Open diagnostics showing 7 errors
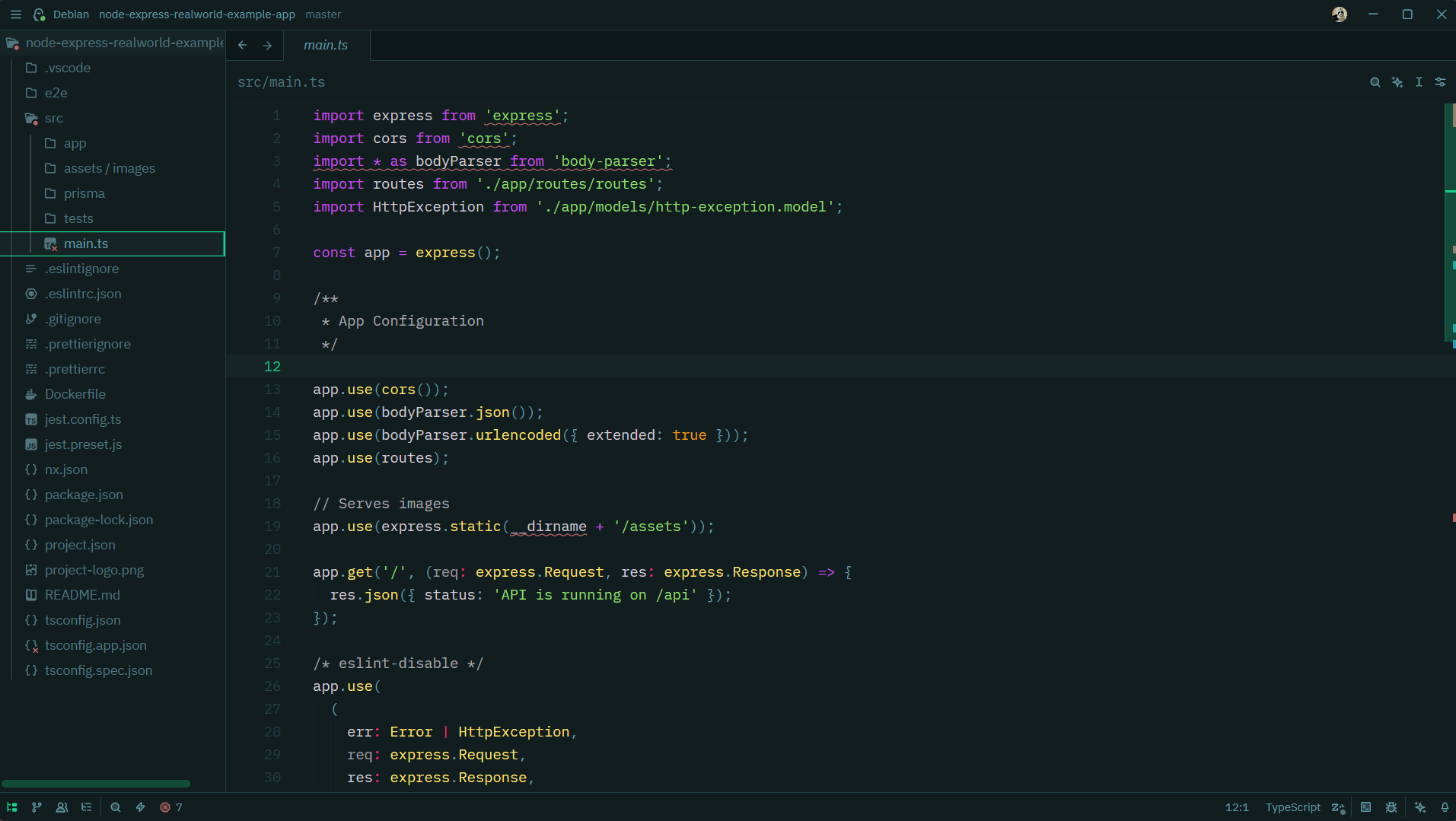Screen dimensions: 1456x821 [171, 807]
